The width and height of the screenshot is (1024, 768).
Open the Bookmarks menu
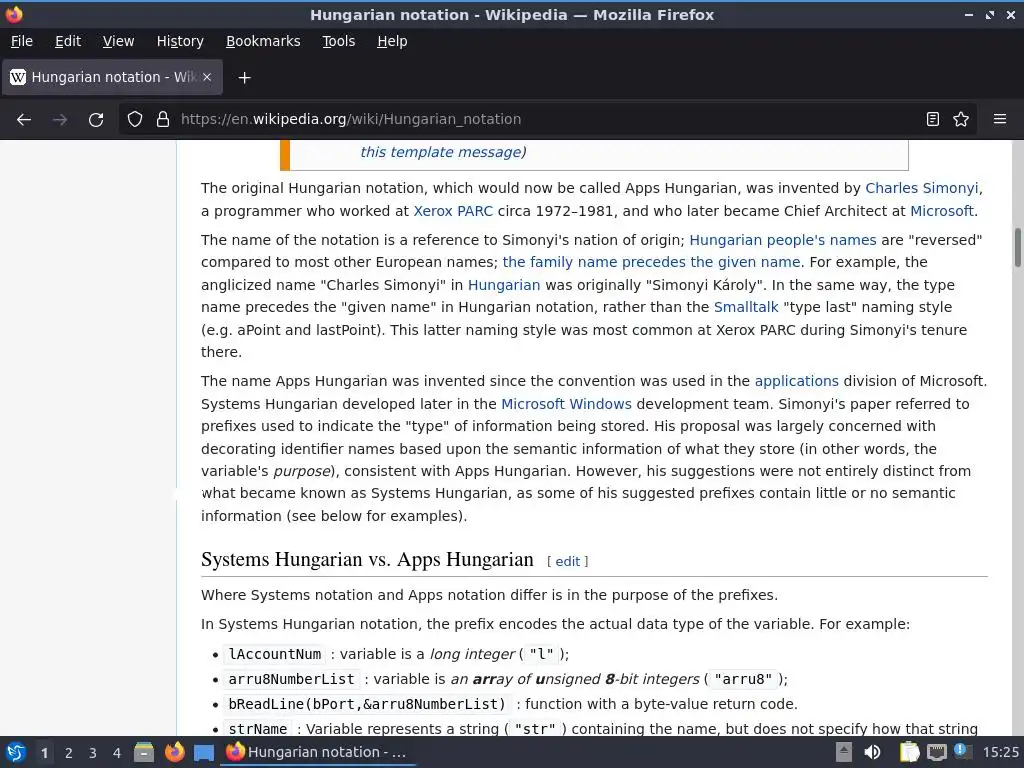[x=263, y=41]
